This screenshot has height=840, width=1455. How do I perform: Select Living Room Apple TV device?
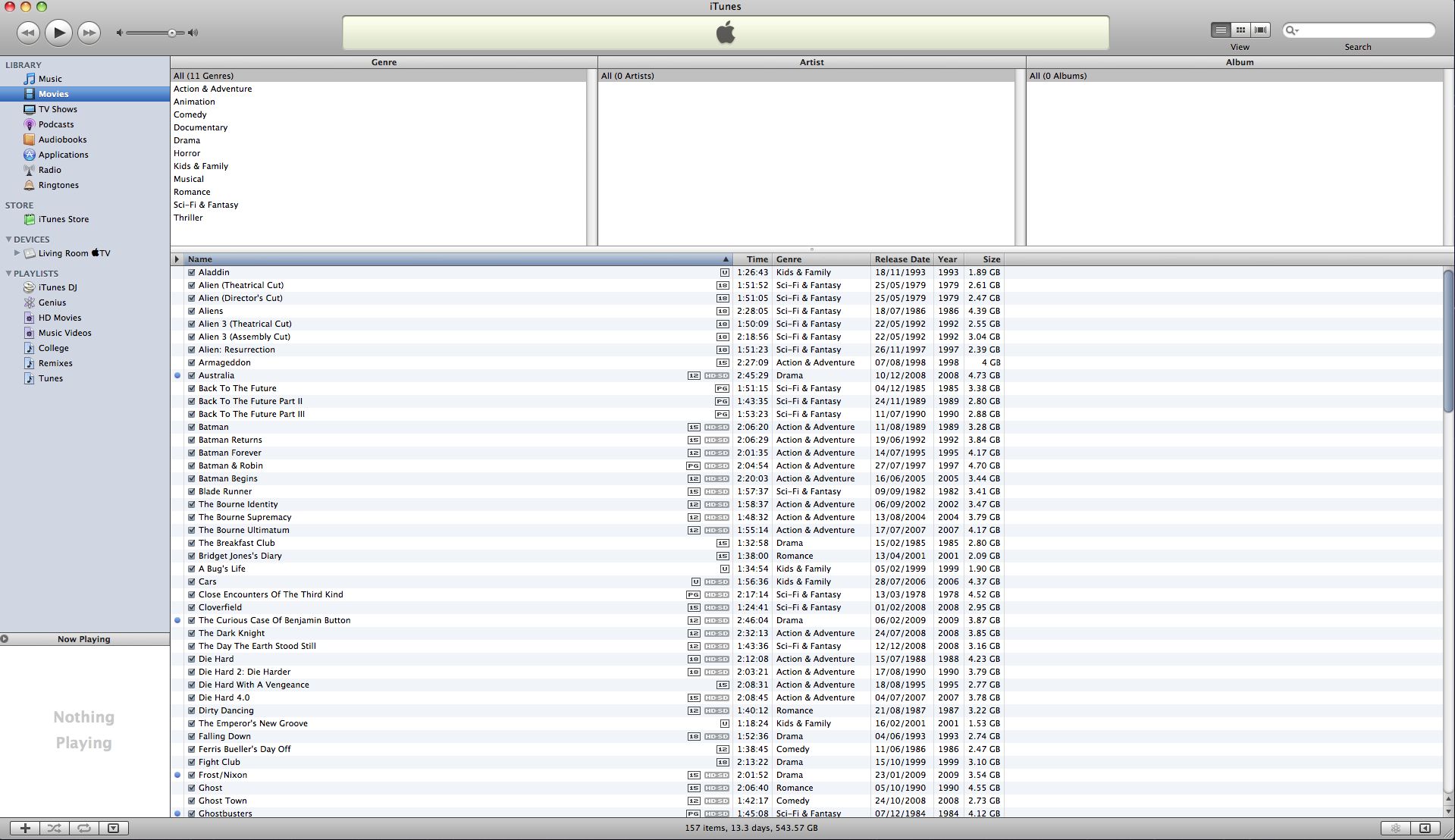point(74,253)
